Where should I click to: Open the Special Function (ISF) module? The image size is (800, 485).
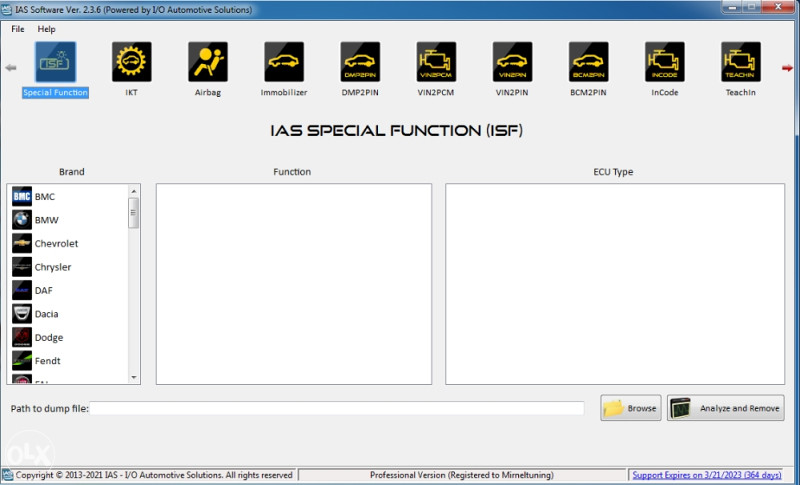(55, 62)
